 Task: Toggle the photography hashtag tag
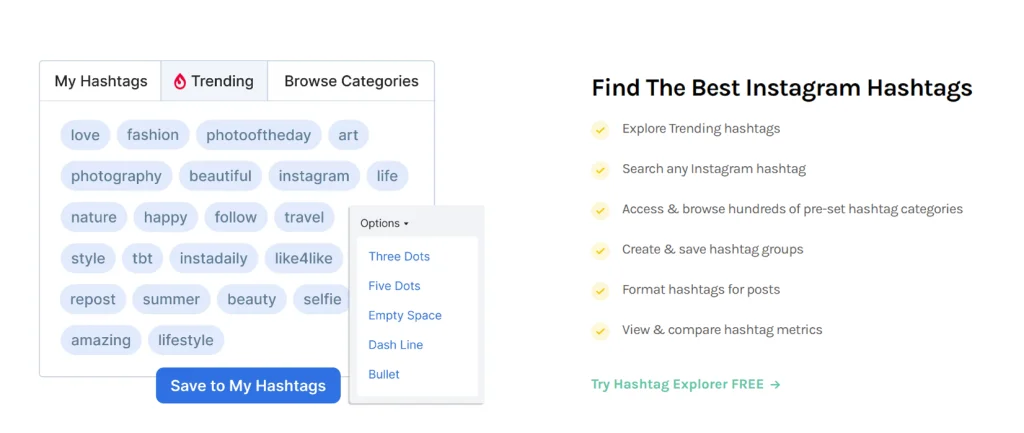point(116,176)
